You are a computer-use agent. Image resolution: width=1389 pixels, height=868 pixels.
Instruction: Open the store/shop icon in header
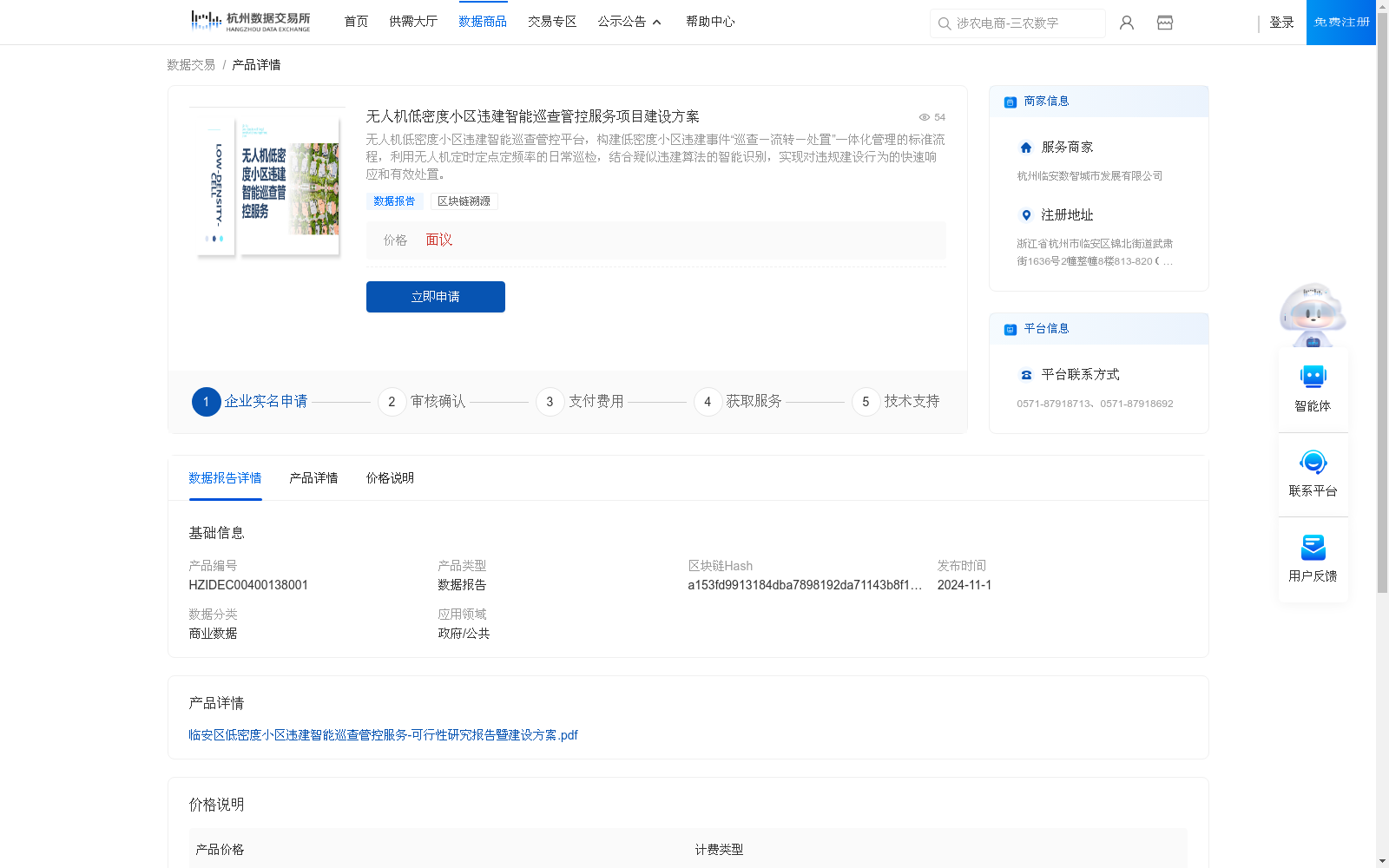[x=1165, y=23]
